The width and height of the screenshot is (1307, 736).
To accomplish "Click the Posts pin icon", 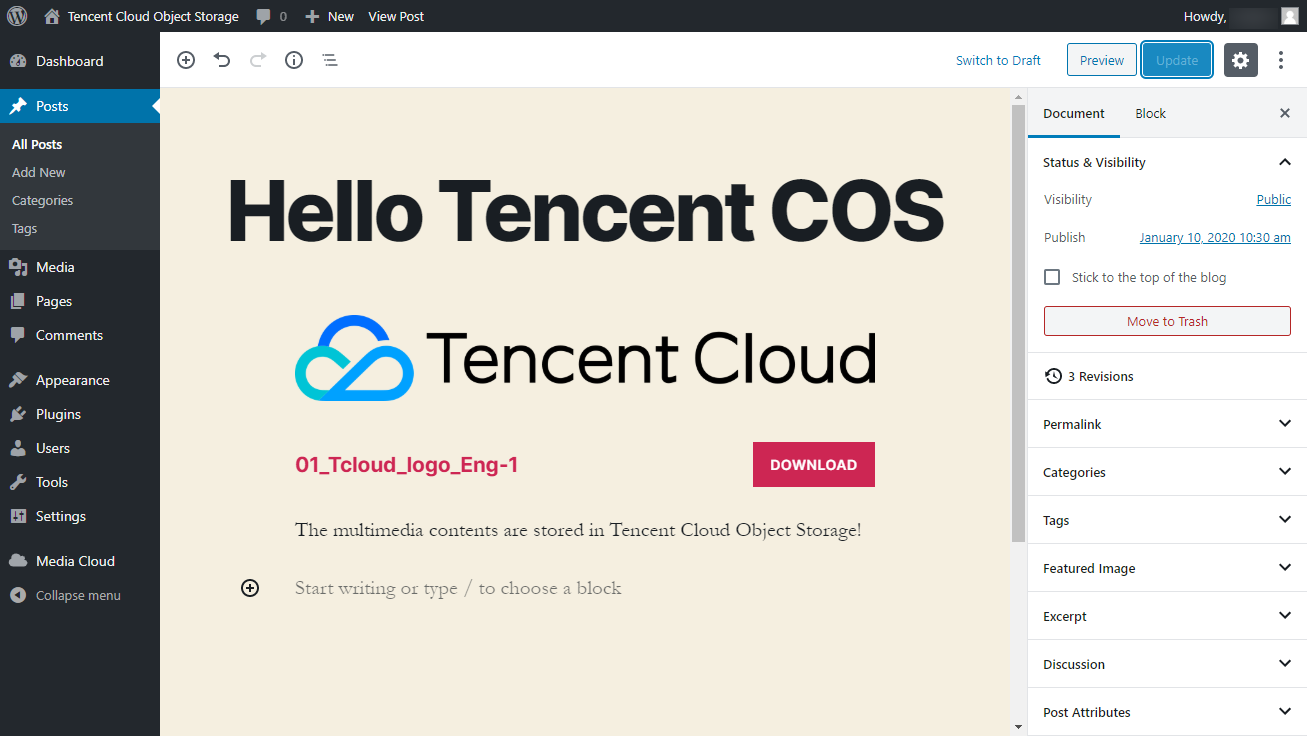I will tap(18, 106).
